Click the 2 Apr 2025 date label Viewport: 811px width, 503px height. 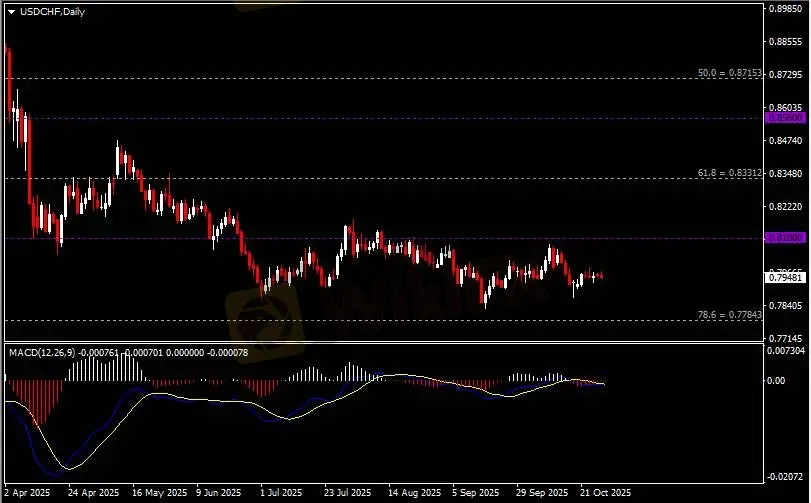[x=27, y=493]
